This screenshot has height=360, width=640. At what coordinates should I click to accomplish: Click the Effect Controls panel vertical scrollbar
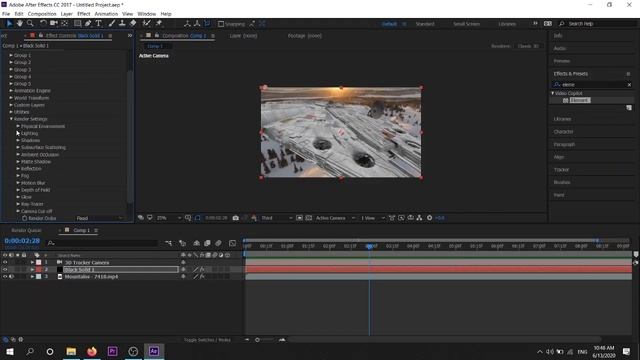point(130,136)
